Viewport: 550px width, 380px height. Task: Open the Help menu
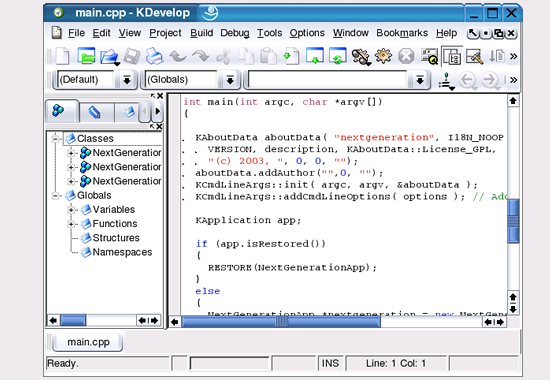(446, 33)
